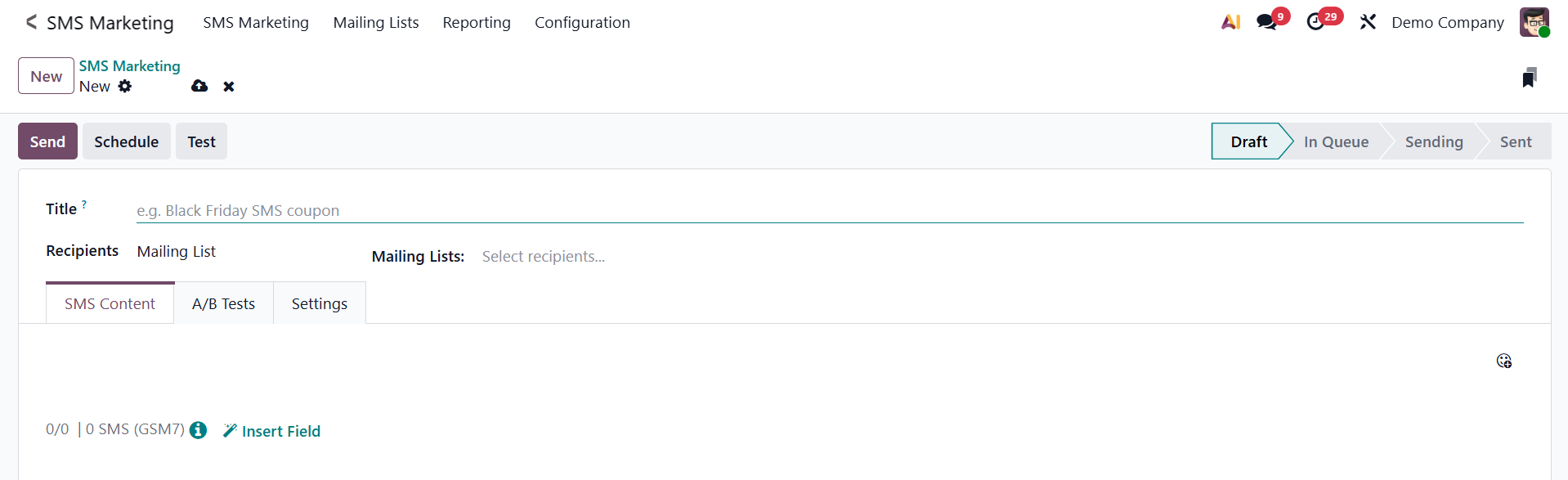
Task: Open the emoji picker in SMS content
Action: [1503, 361]
